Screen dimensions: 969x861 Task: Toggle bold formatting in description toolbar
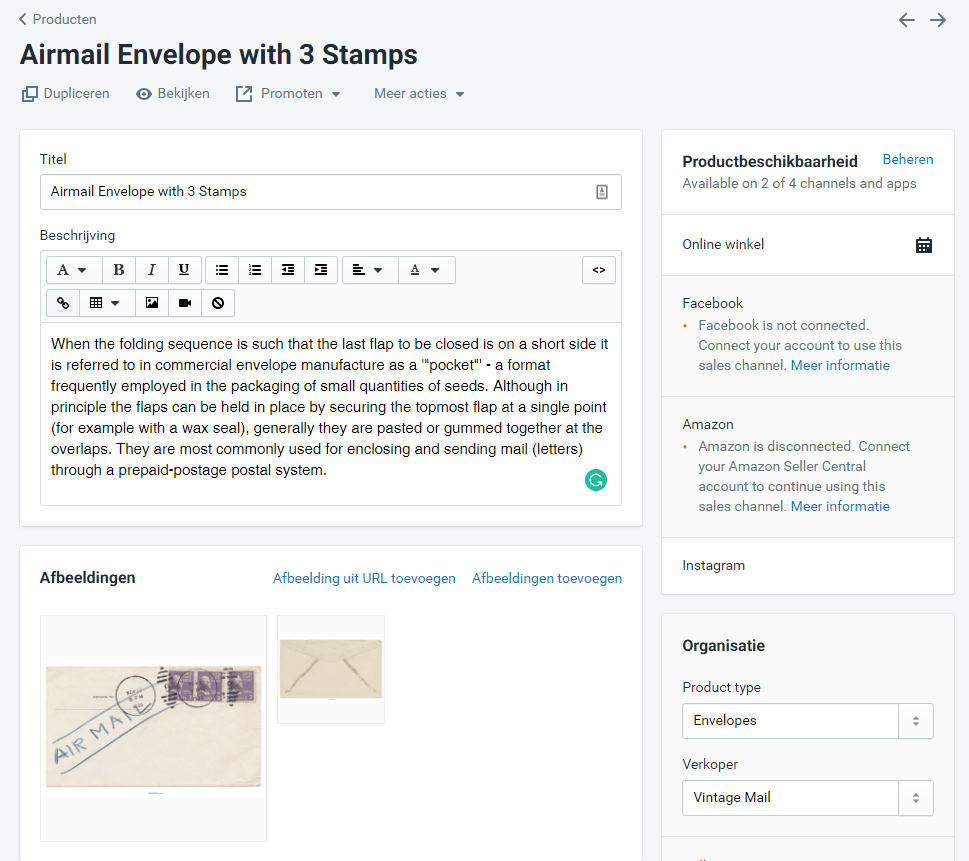click(119, 270)
